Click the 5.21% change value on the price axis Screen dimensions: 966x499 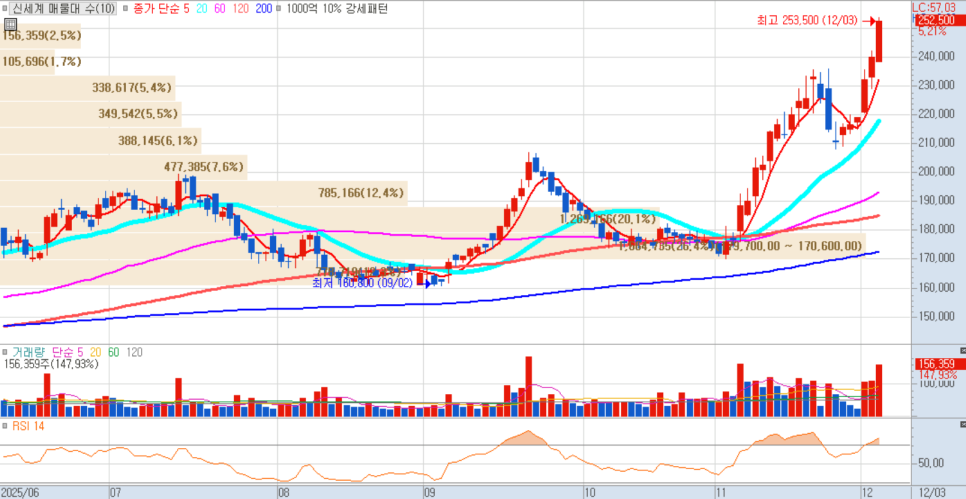[x=932, y=31]
